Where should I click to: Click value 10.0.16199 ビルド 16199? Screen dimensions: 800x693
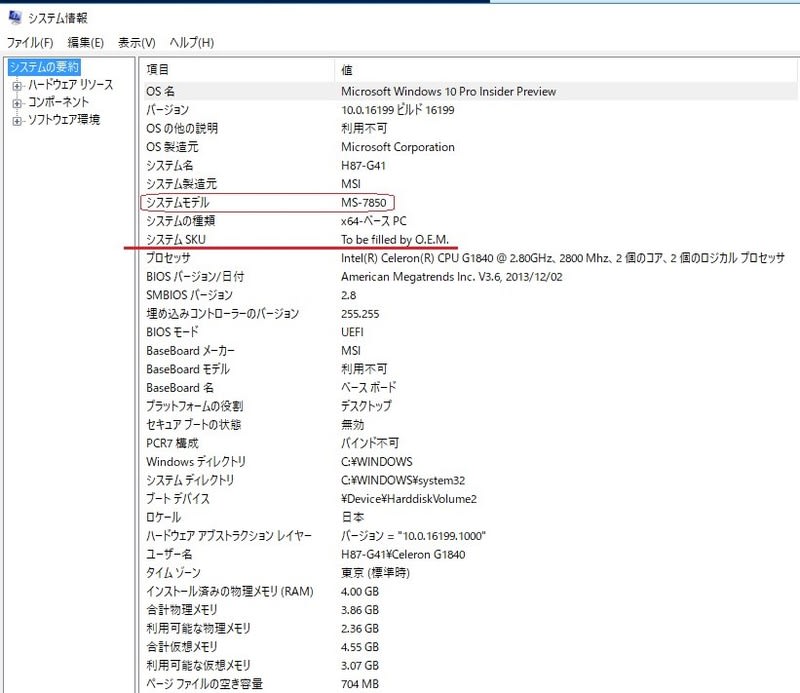(397, 110)
